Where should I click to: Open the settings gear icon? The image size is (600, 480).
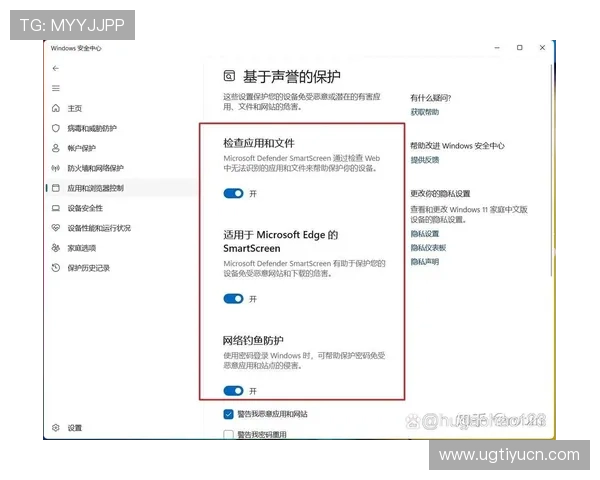tap(56, 428)
